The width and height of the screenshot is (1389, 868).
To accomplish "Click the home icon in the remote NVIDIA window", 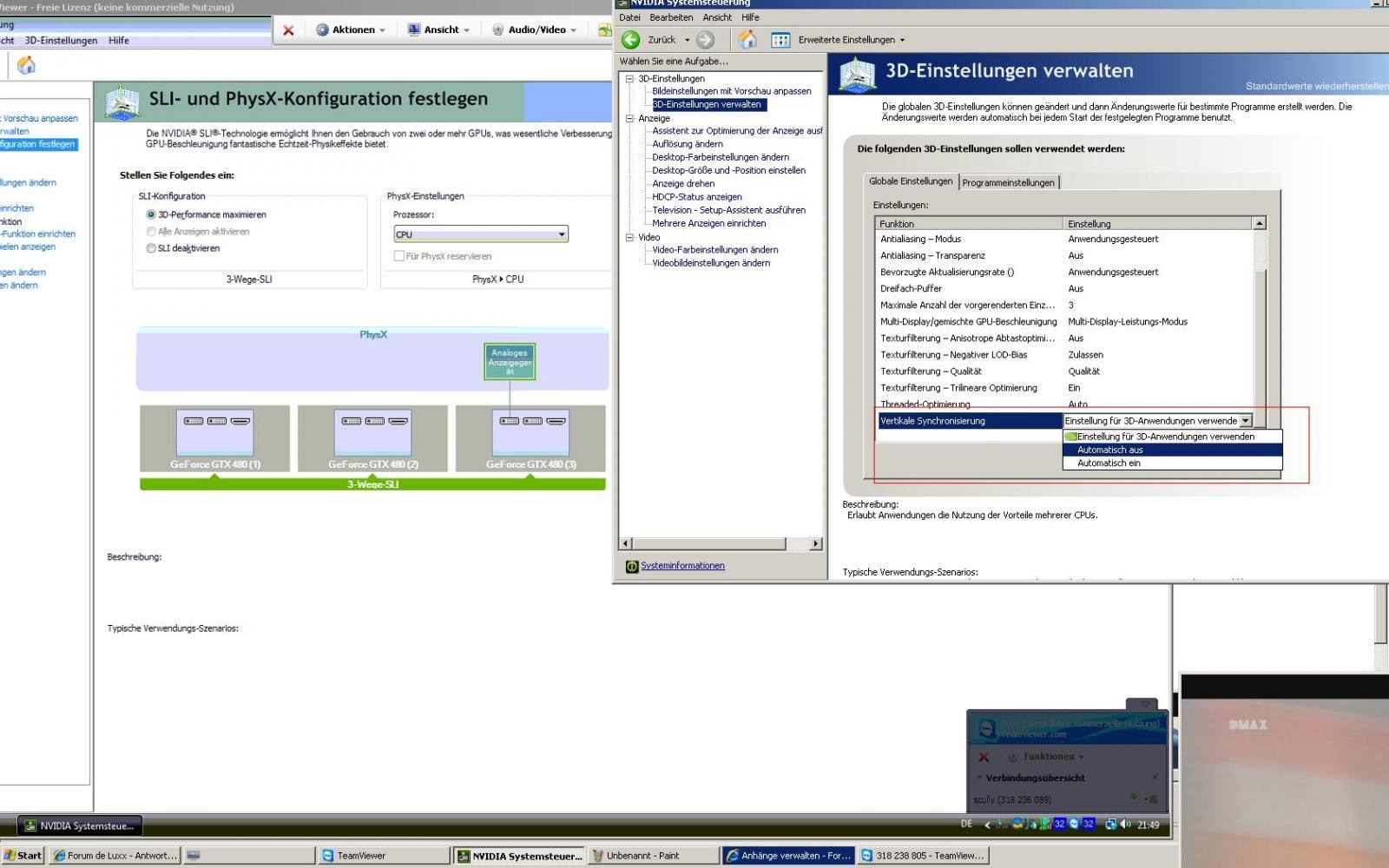I will tap(27, 65).
